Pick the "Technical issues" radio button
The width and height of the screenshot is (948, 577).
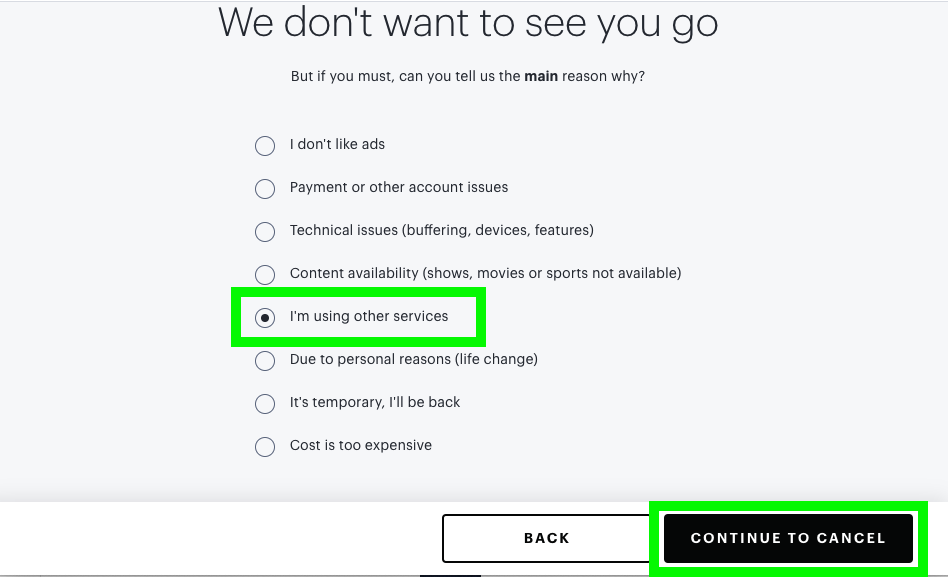coord(265,232)
